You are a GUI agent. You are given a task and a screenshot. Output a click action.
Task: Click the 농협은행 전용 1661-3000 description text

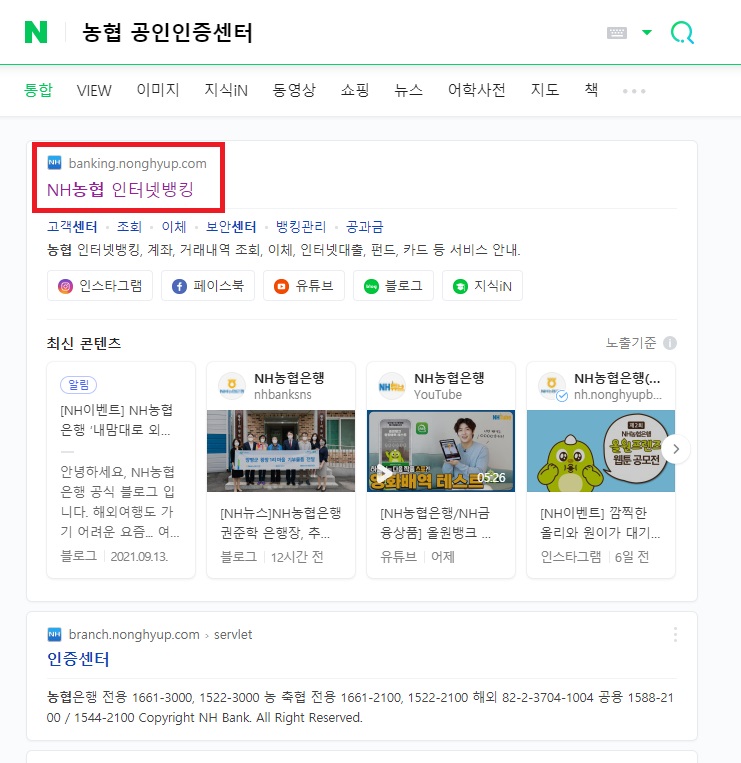click(x=361, y=708)
